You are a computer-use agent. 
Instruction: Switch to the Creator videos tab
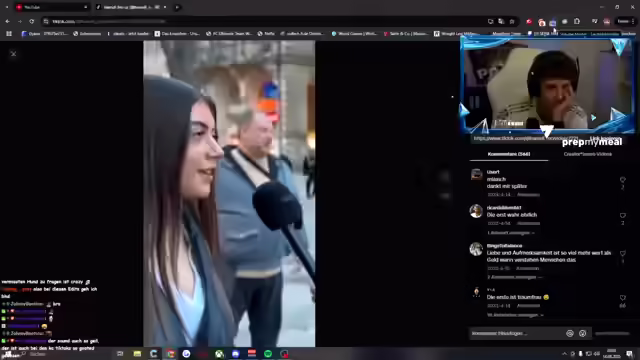[587, 154]
